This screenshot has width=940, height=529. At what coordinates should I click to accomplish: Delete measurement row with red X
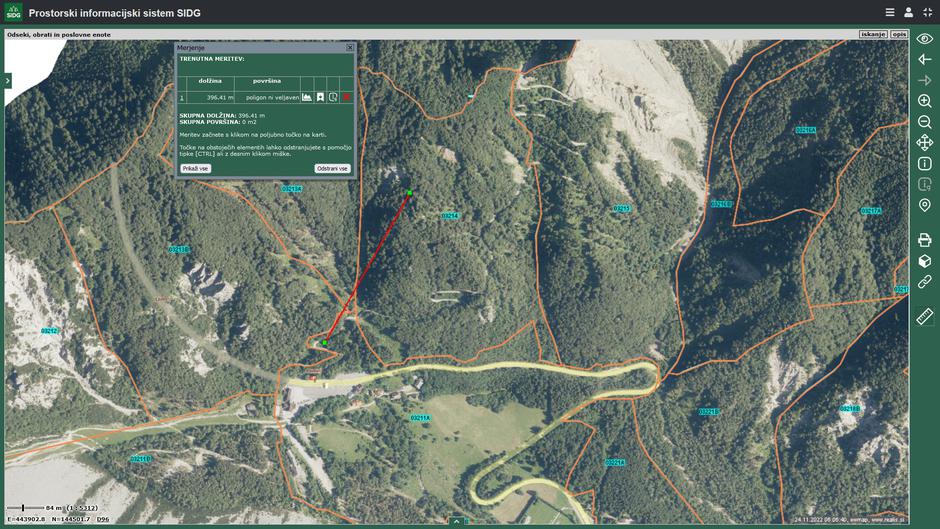tap(347, 97)
